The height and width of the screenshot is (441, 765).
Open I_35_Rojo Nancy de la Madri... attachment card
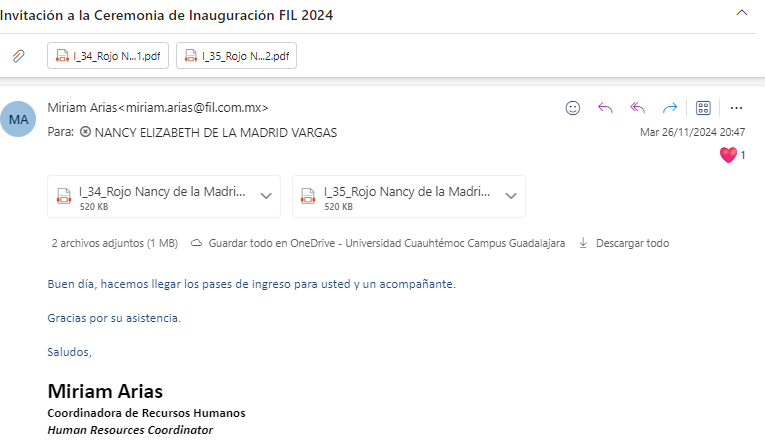coord(409,196)
